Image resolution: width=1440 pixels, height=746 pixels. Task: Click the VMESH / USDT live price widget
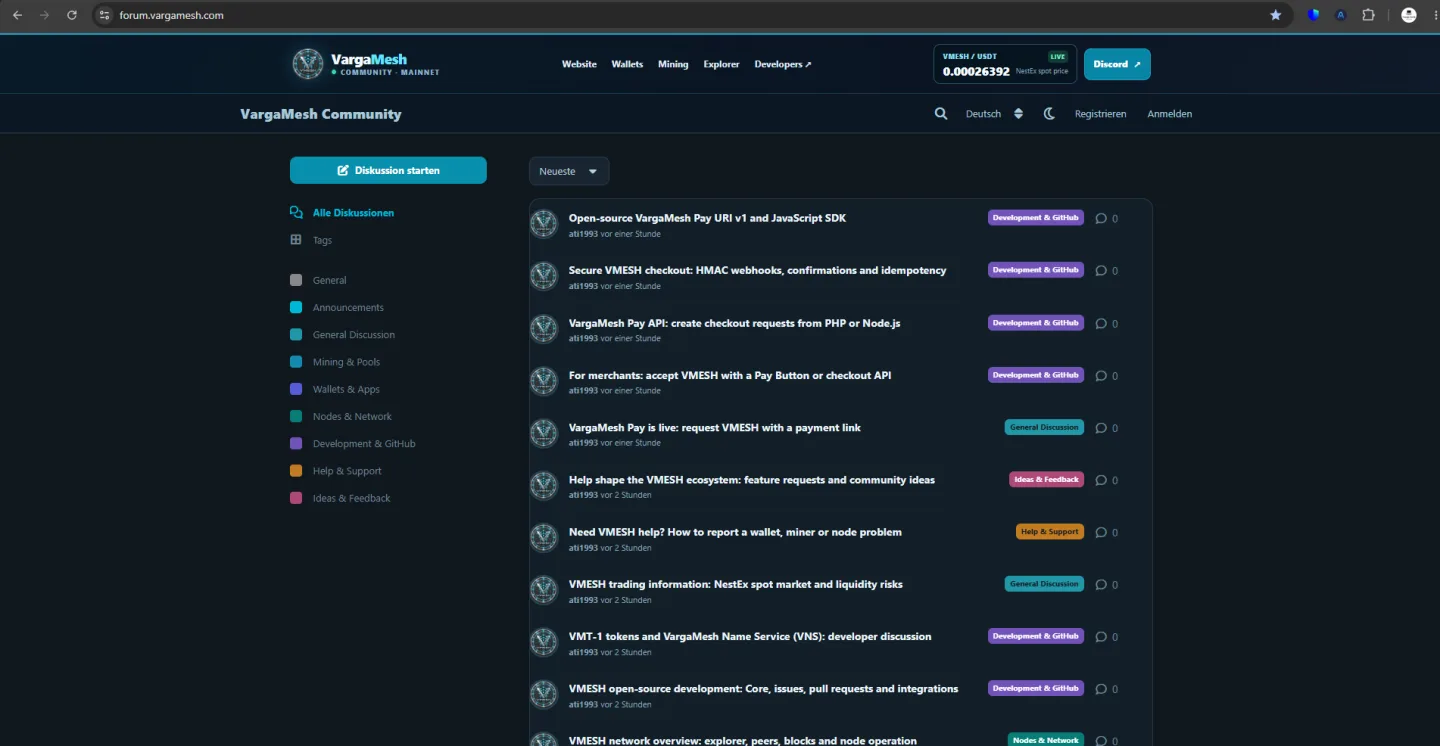pos(1005,64)
